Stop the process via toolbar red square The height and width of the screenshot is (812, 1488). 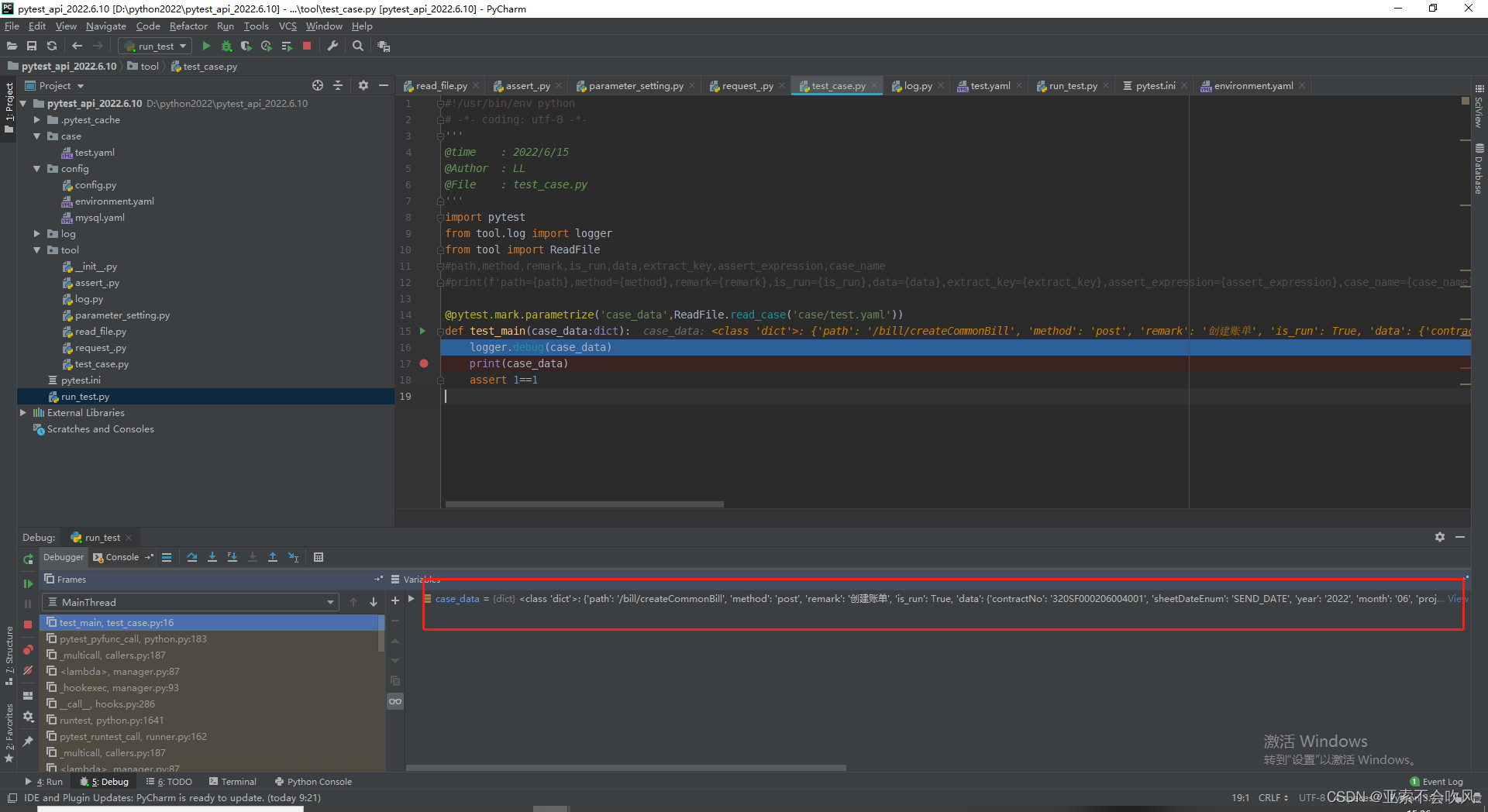coord(307,46)
